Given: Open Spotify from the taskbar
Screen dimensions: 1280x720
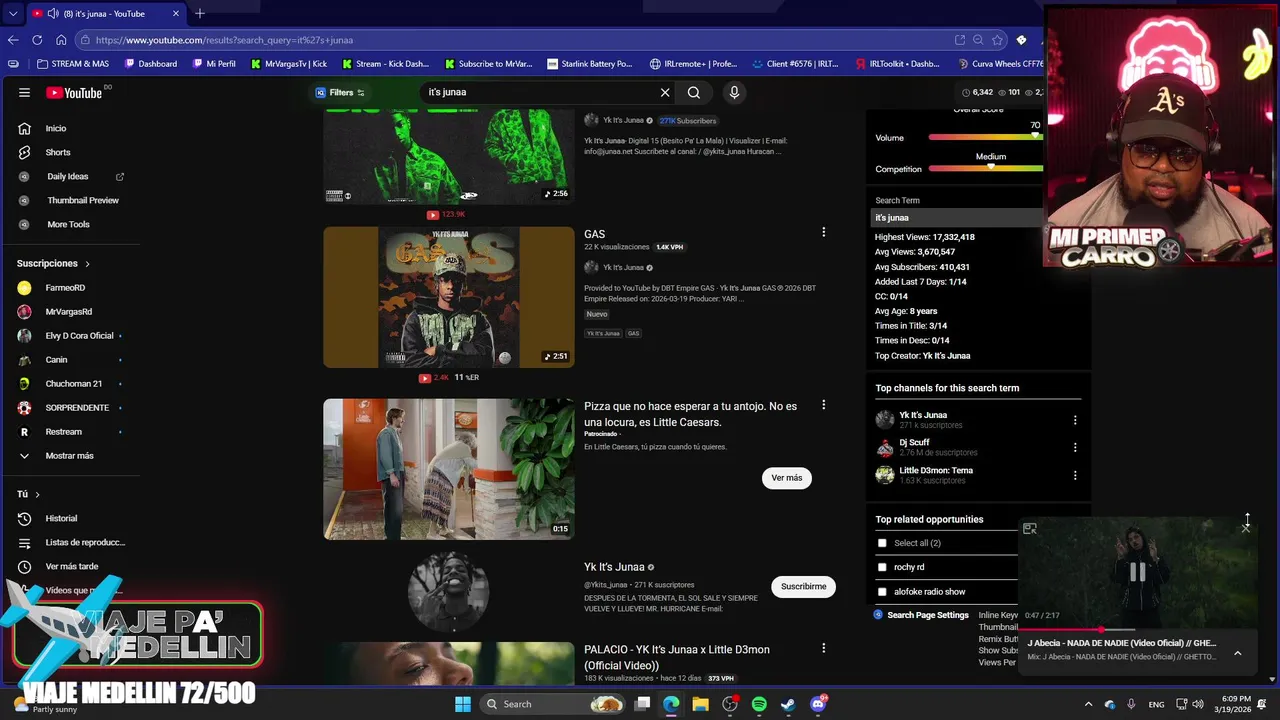Looking at the screenshot, I should click(x=759, y=704).
